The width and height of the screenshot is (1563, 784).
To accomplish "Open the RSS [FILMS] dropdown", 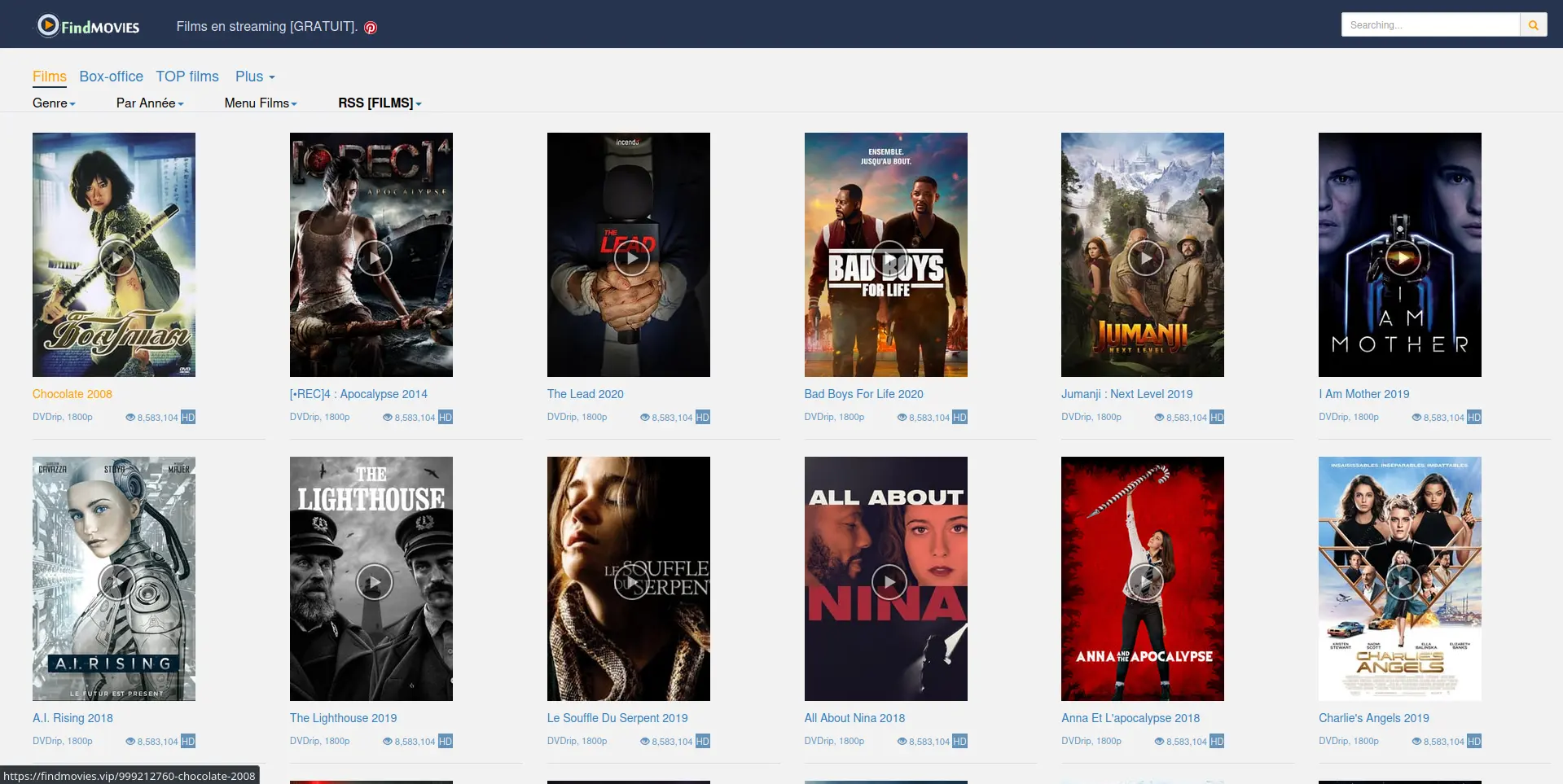I will pyautogui.click(x=380, y=103).
